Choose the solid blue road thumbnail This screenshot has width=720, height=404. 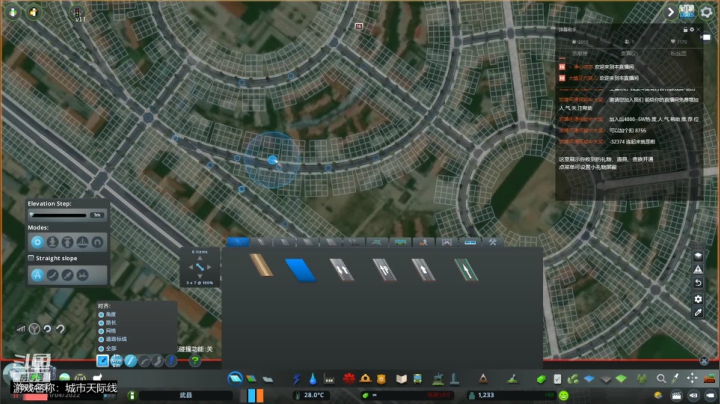(300, 269)
